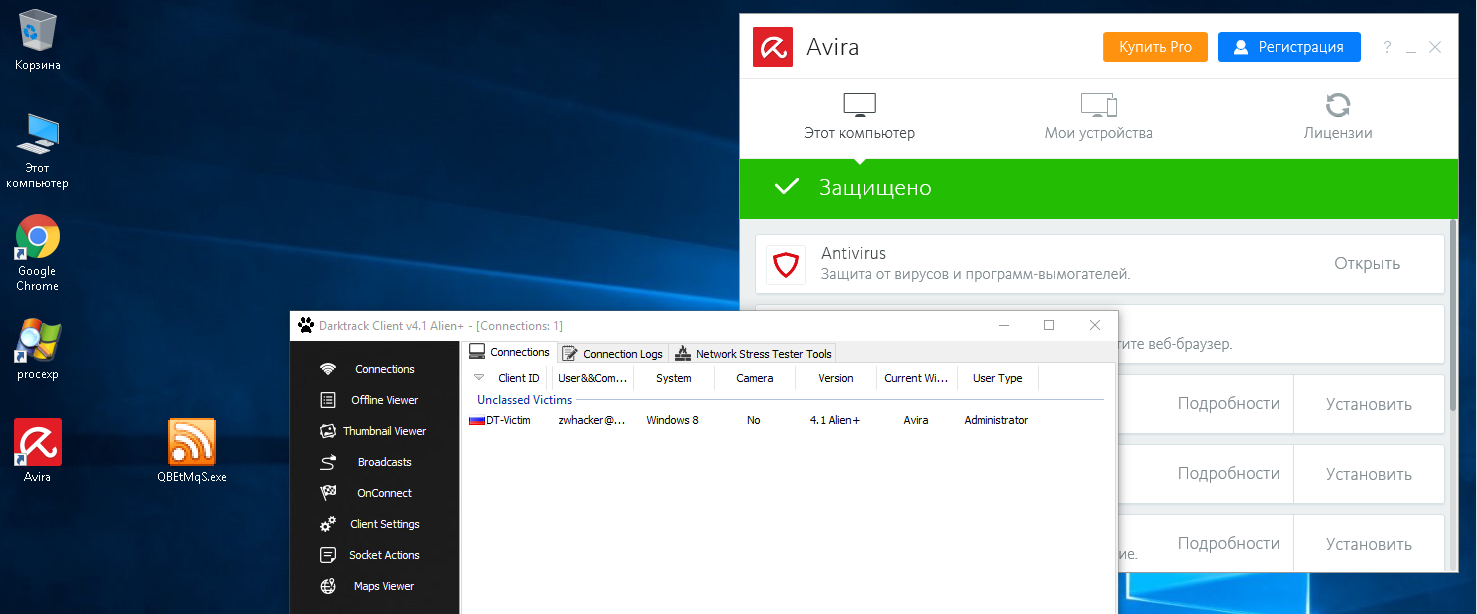
Task: Click the Купить Pro button in Avira
Action: (1155, 47)
